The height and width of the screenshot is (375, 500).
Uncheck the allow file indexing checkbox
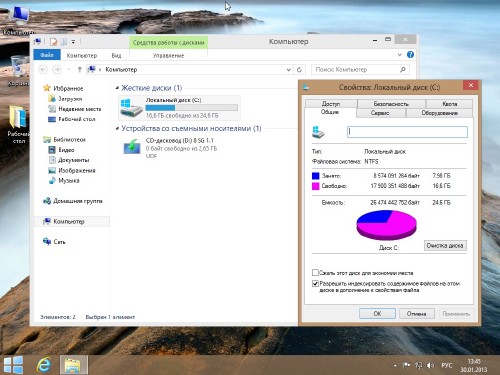pos(315,284)
